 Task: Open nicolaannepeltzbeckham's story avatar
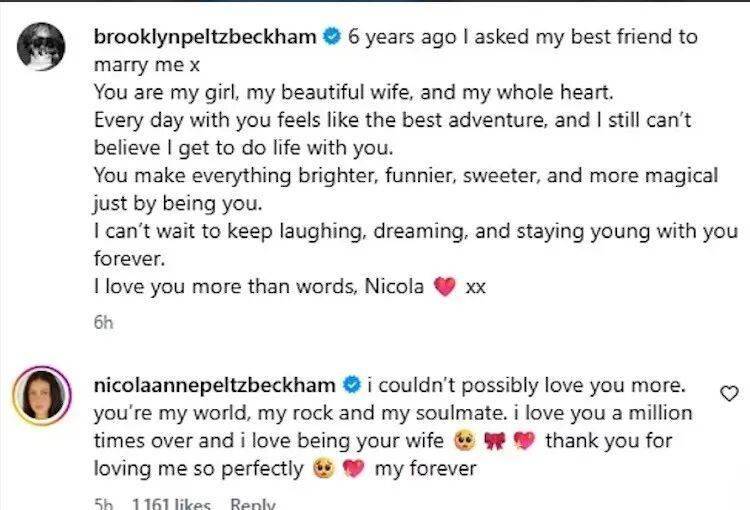[x=42, y=396]
